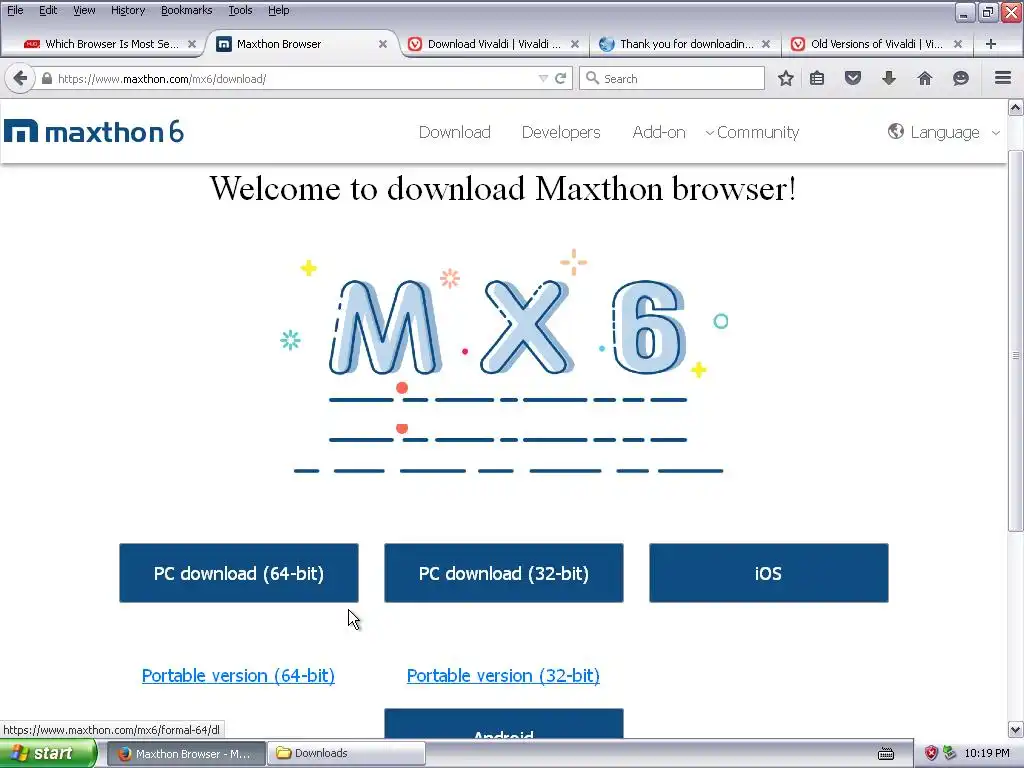The width and height of the screenshot is (1024, 768).
Task: Go to home page via house icon
Action: tap(925, 78)
